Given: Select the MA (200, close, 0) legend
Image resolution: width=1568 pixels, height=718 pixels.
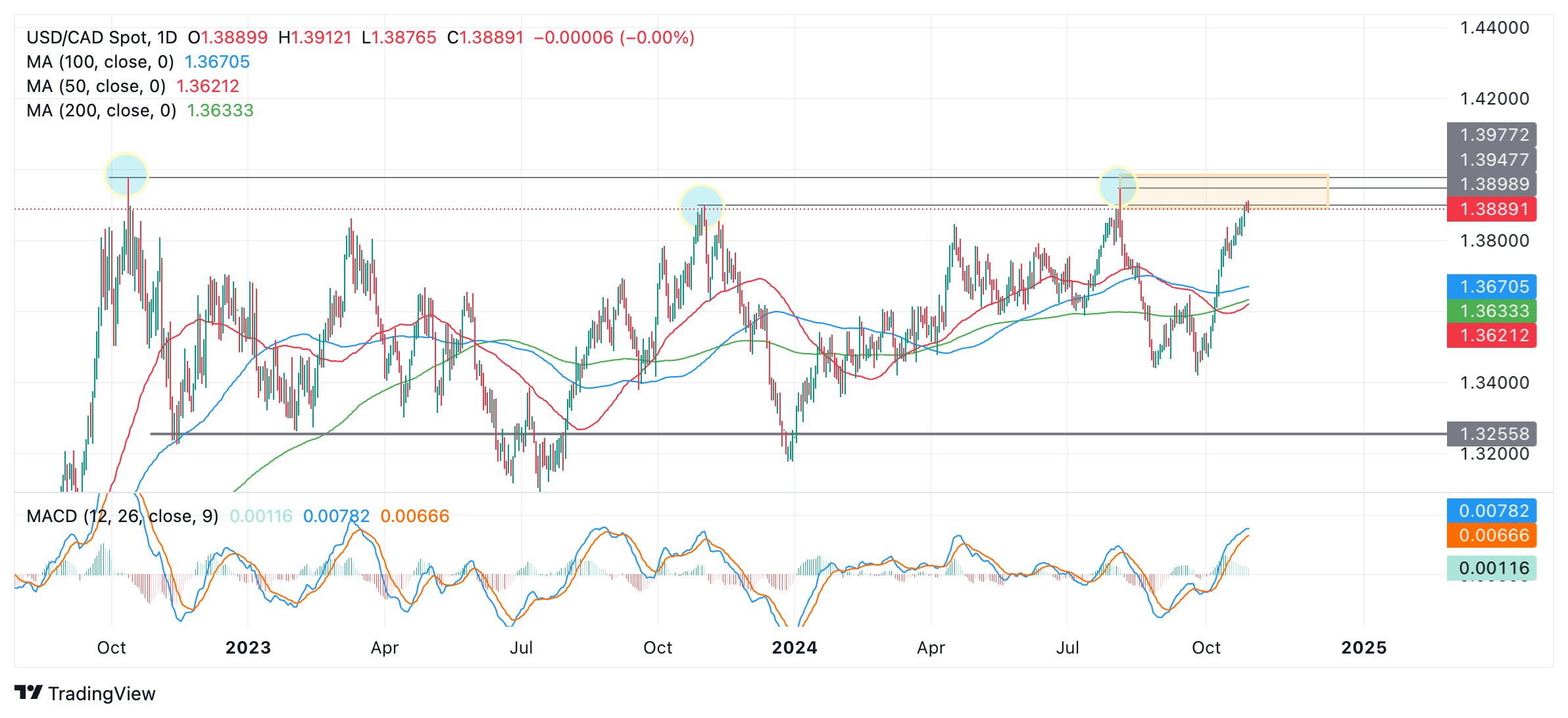Looking at the screenshot, I should point(101,110).
